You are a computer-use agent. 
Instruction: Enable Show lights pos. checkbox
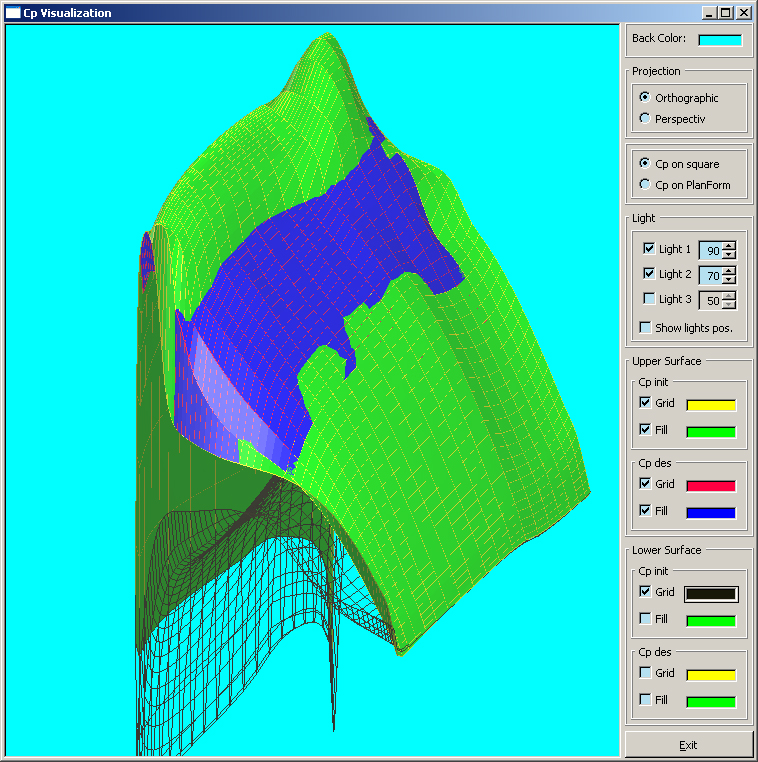[645, 327]
